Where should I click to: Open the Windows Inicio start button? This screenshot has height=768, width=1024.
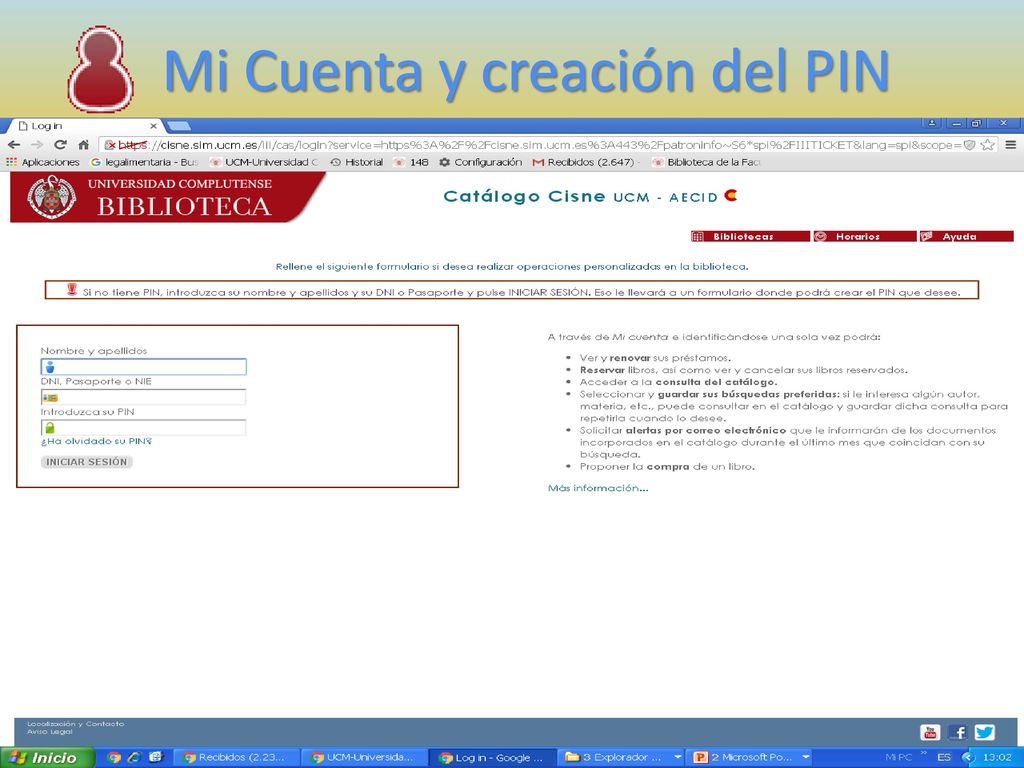pos(46,758)
